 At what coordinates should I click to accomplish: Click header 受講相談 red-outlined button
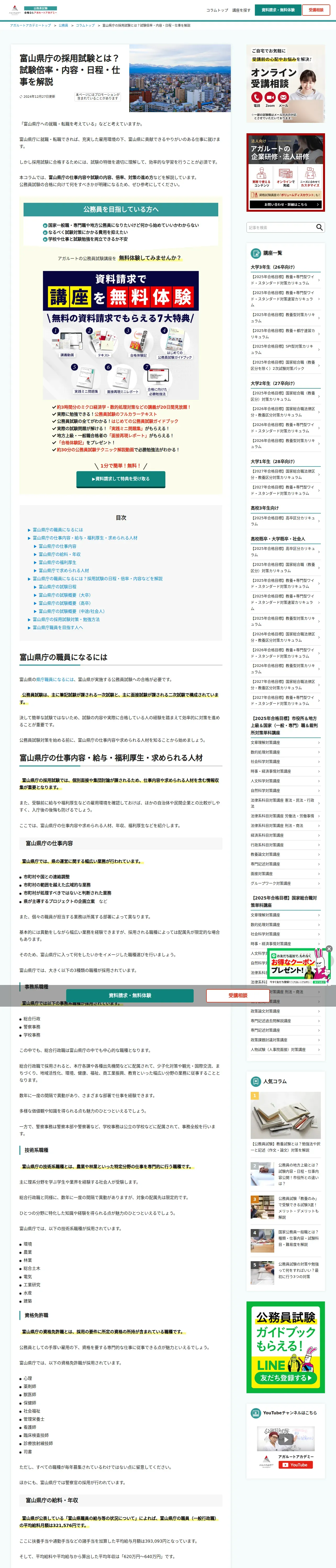pos(316,10)
